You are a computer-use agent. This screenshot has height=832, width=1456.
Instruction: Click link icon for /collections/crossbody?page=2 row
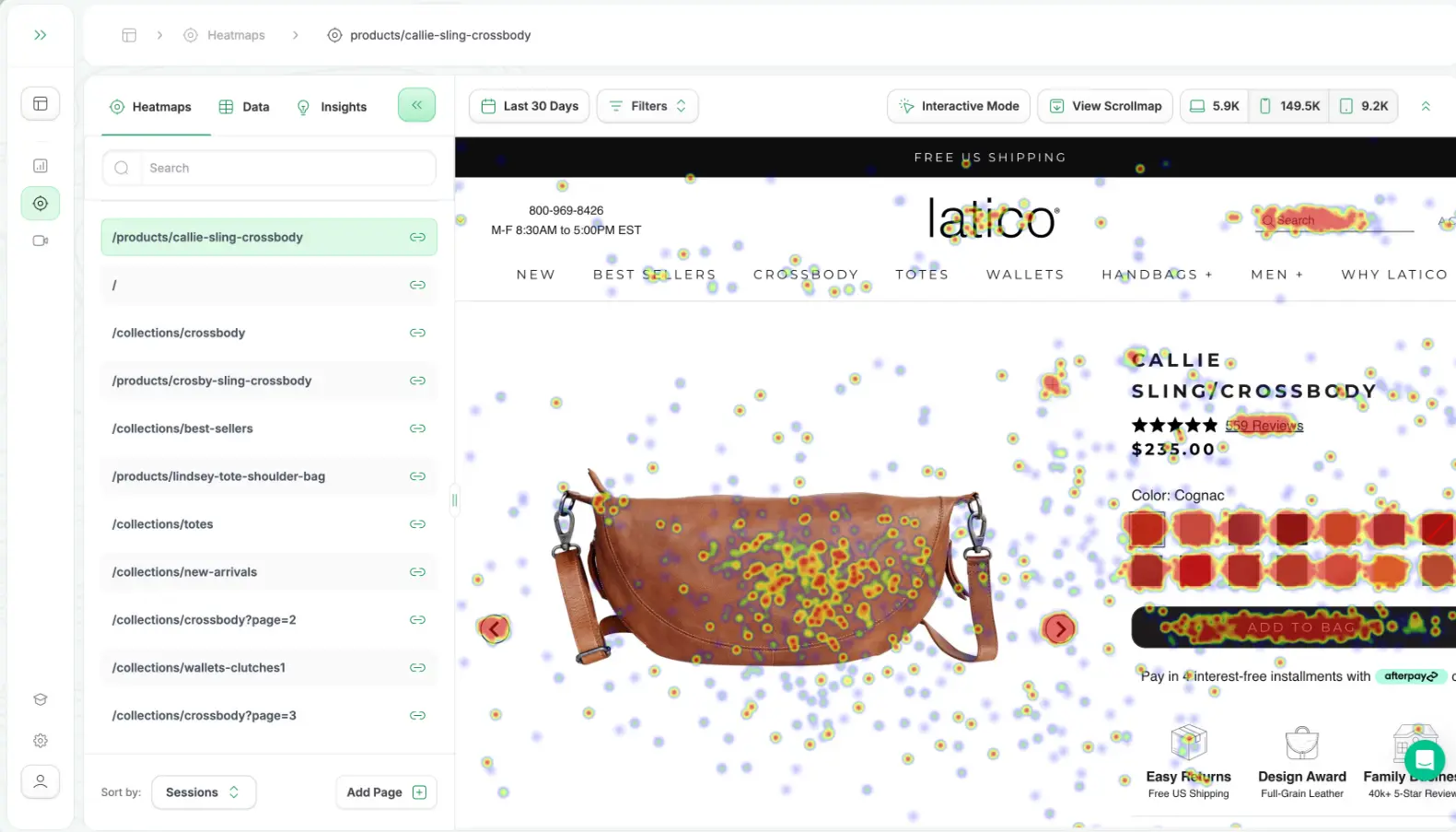coord(417,620)
